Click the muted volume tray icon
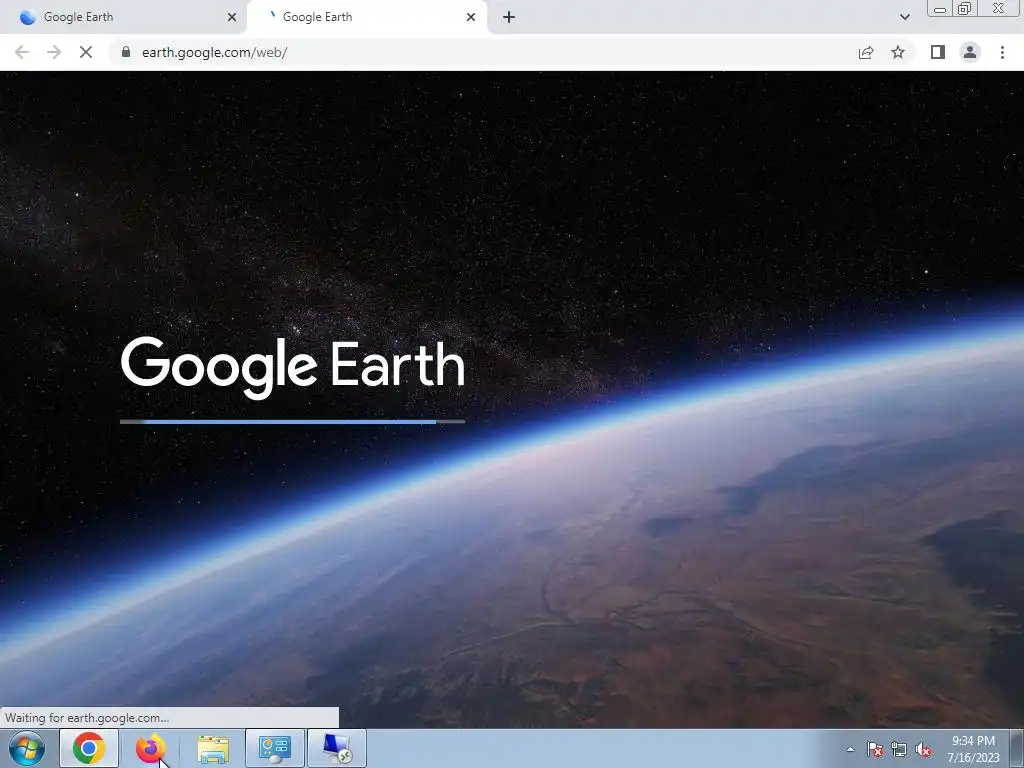The width and height of the screenshot is (1024, 768). pyautogui.click(x=923, y=749)
